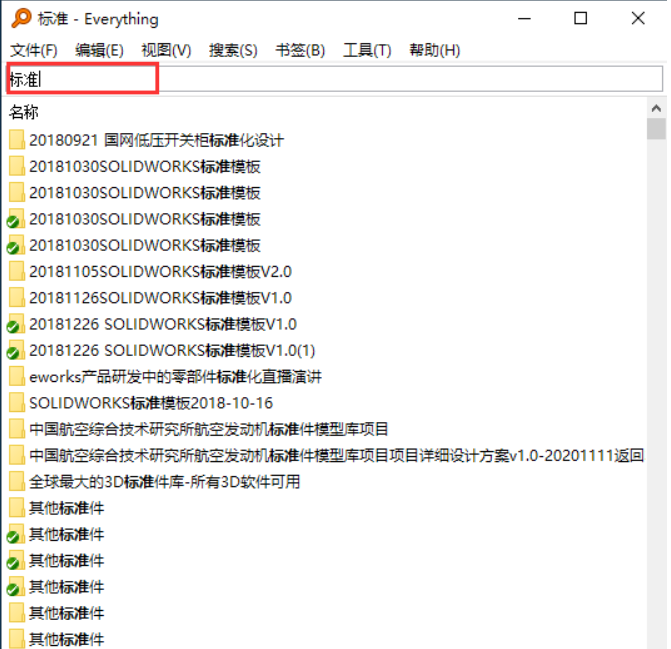The width and height of the screenshot is (671, 649).
Task: Open the 帮助(H) menu
Action: pyautogui.click(x=434, y=50)
